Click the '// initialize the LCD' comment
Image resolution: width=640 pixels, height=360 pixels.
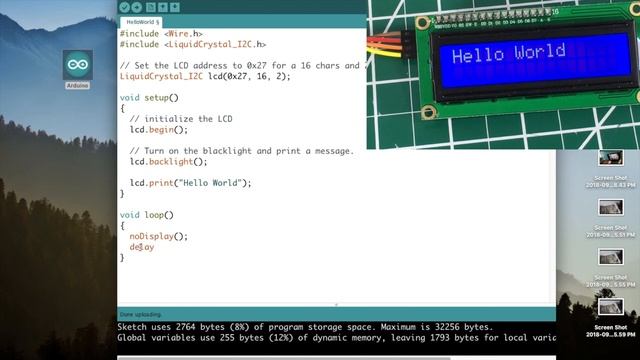click(x=181, y=119)
